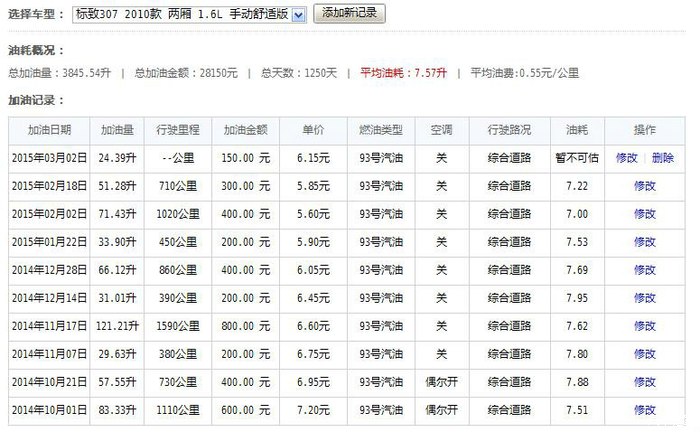Click the 加油金额 column header

[x=246, y=130]
